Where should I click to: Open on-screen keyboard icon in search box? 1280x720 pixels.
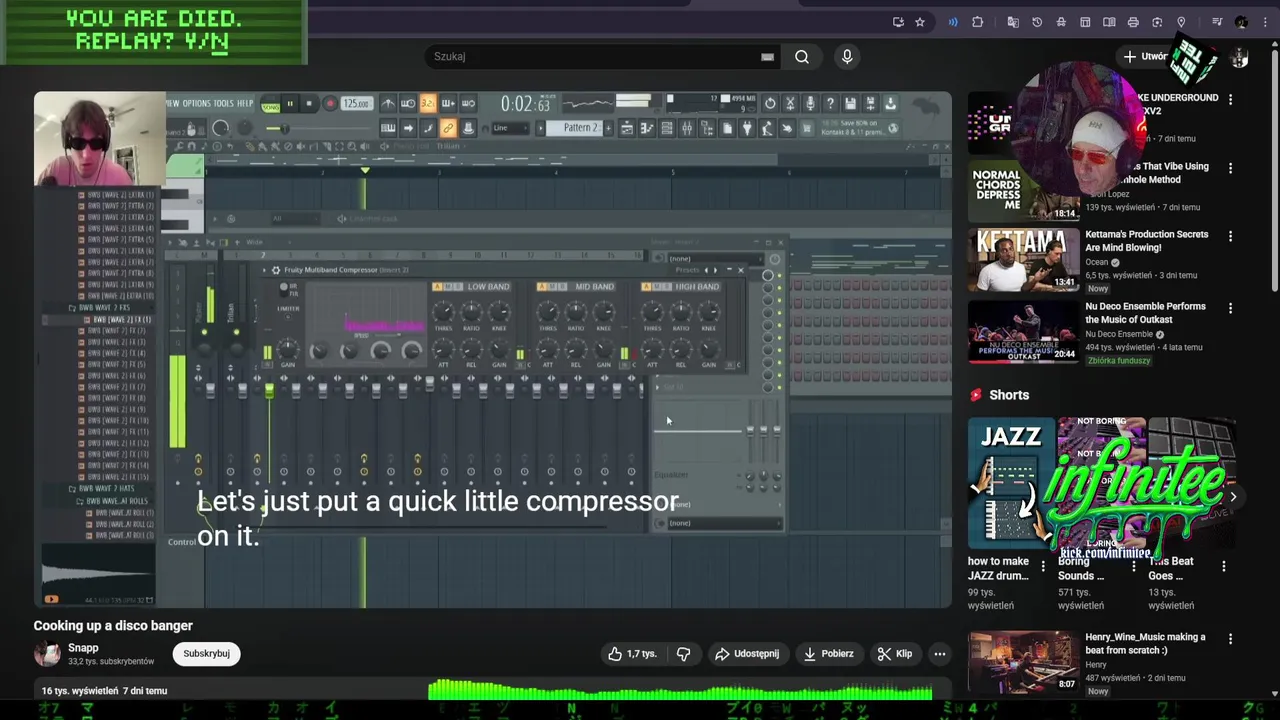click(x=767, y=57)
